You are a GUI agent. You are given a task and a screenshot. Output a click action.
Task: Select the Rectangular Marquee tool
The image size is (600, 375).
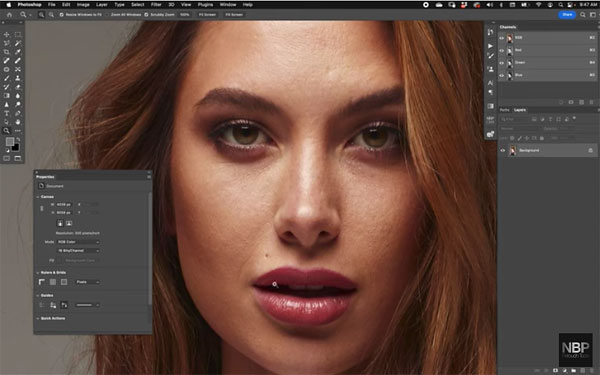18,34
